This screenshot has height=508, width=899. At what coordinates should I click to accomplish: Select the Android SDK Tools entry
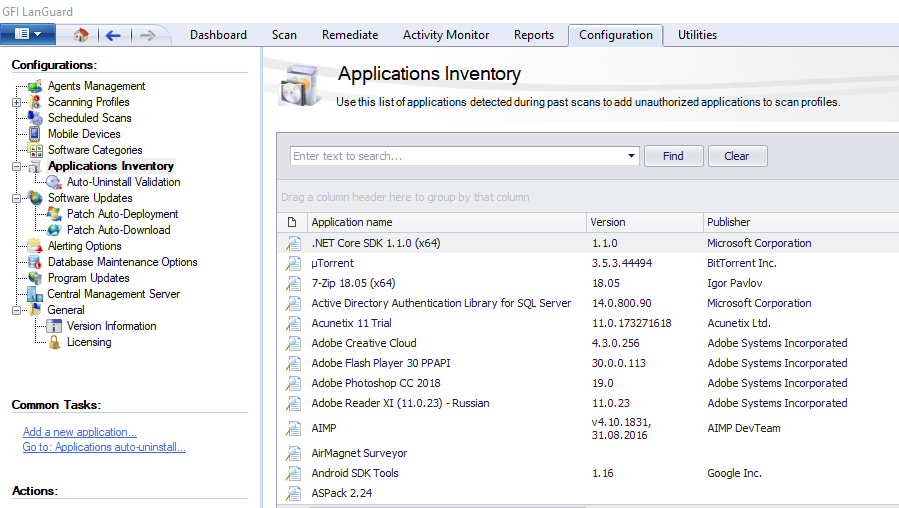(x=589, y=473)
